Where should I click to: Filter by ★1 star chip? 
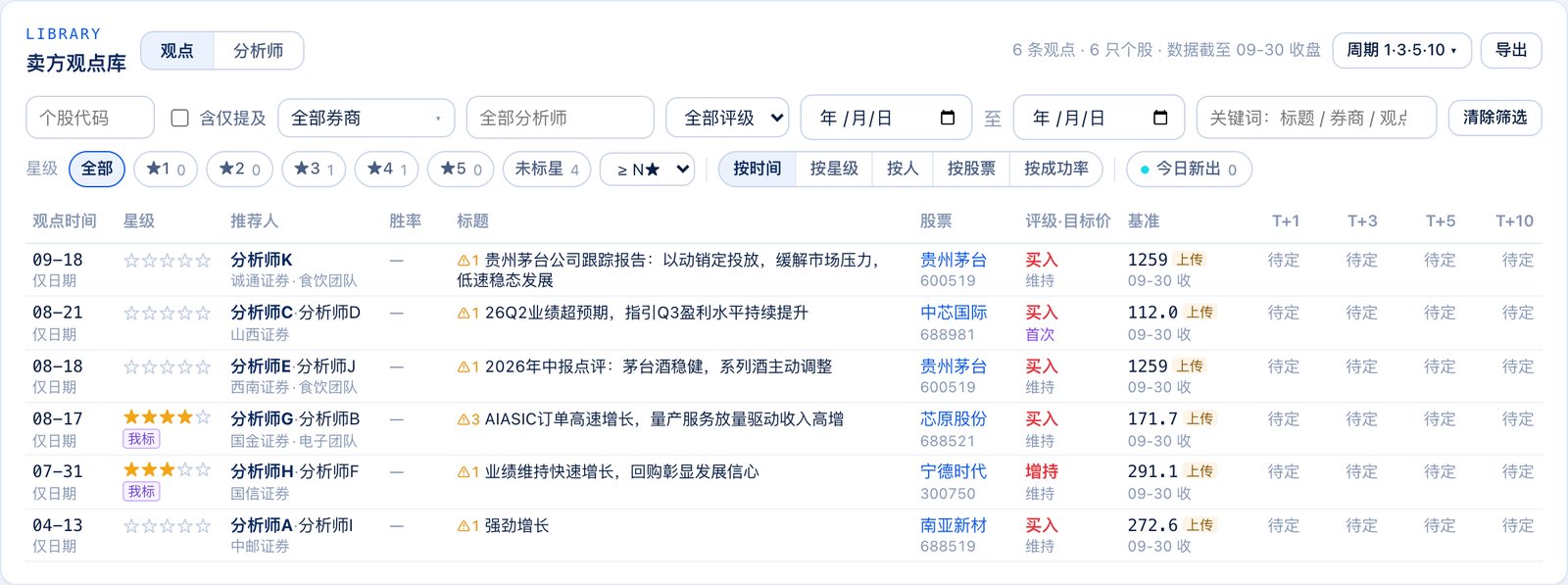click(x=166, y=169)
